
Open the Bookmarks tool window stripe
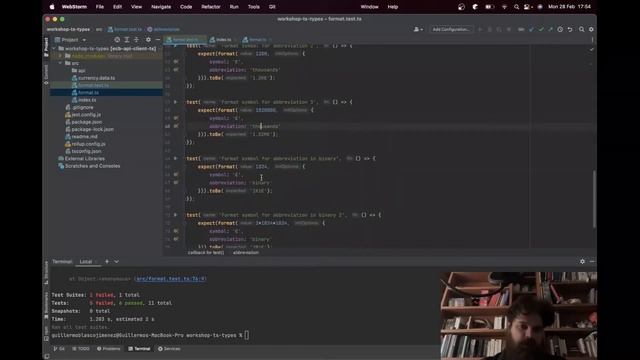(x=46, y=305)
